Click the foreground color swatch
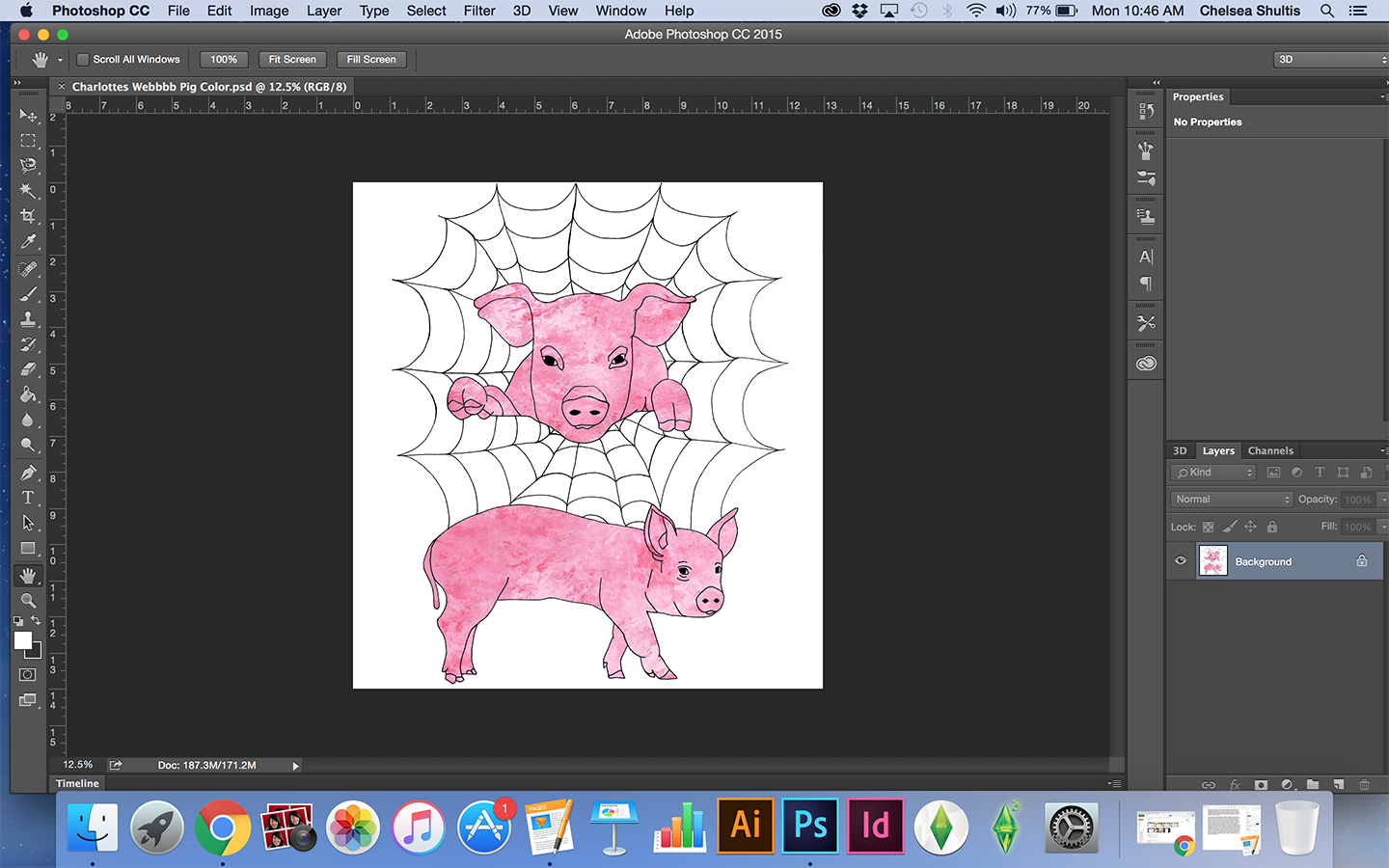1389x868 pixels. [x=23, y=640]
